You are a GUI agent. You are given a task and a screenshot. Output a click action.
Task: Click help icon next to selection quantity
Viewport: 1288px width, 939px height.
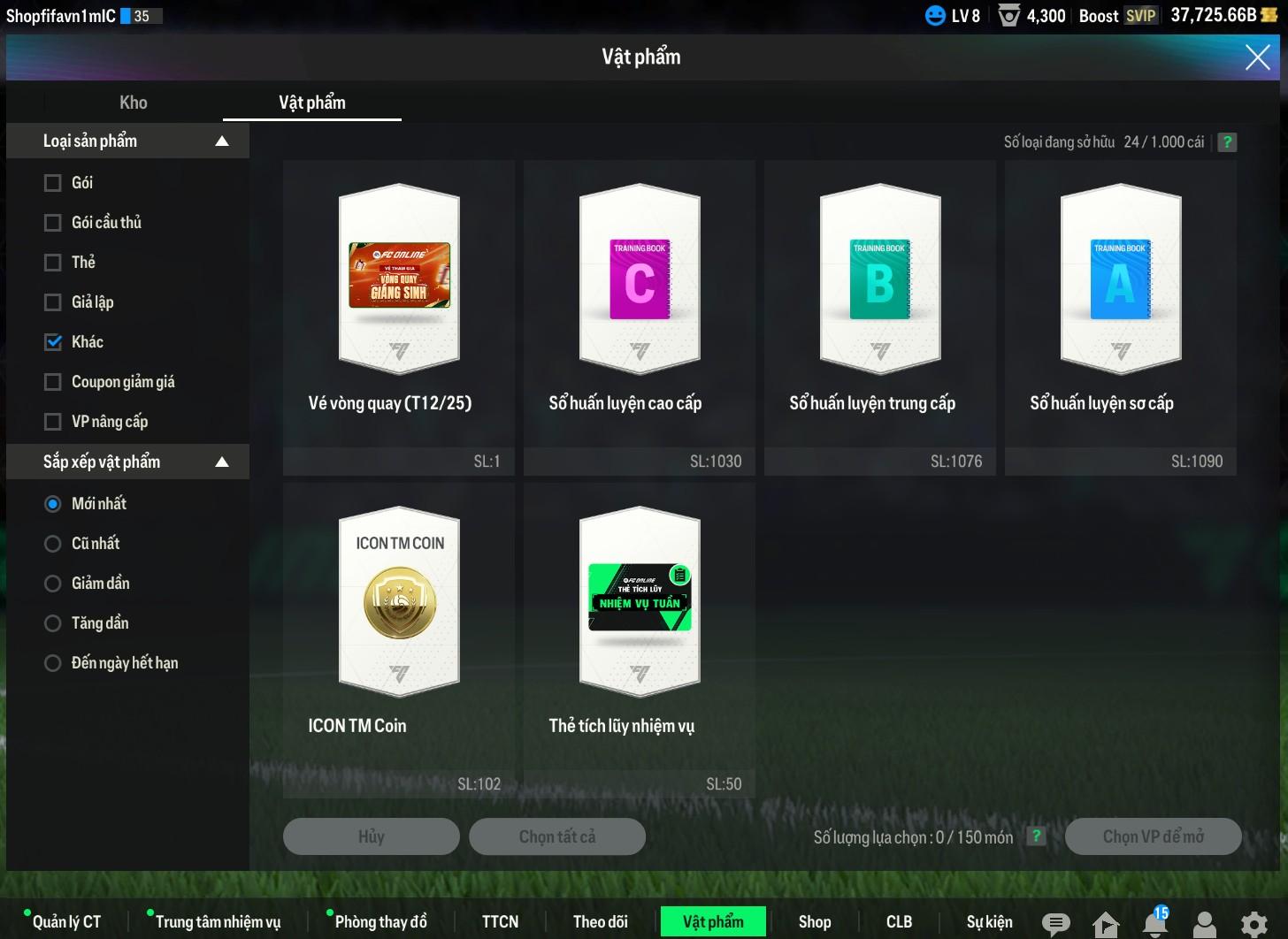pos(1036,836)
